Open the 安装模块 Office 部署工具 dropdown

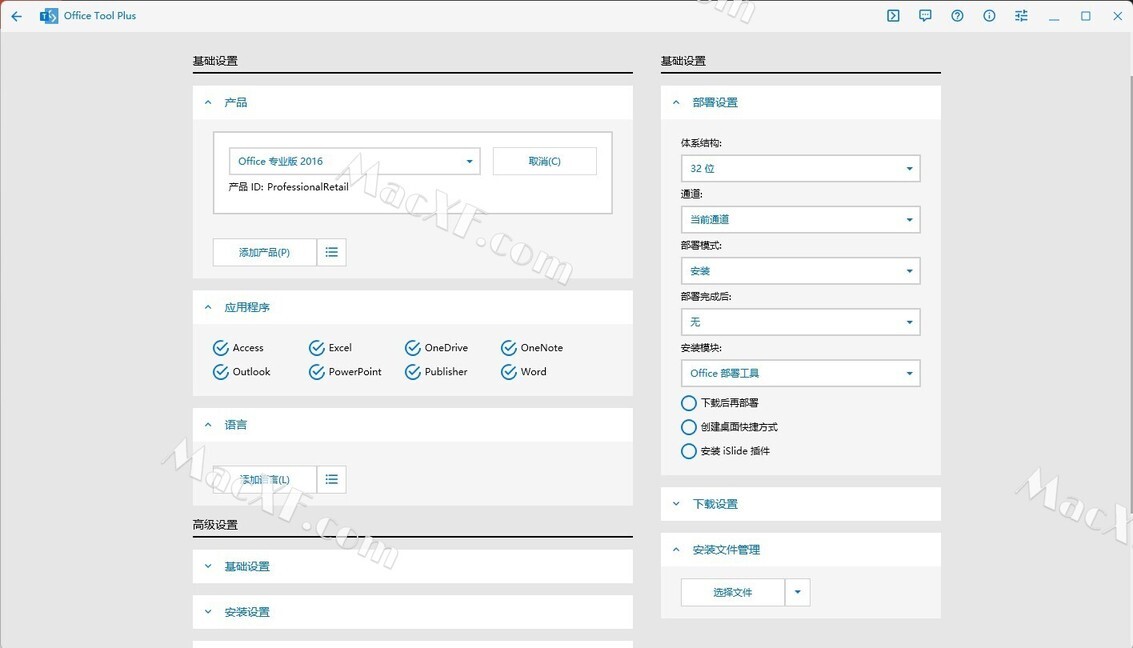[801, 373]
